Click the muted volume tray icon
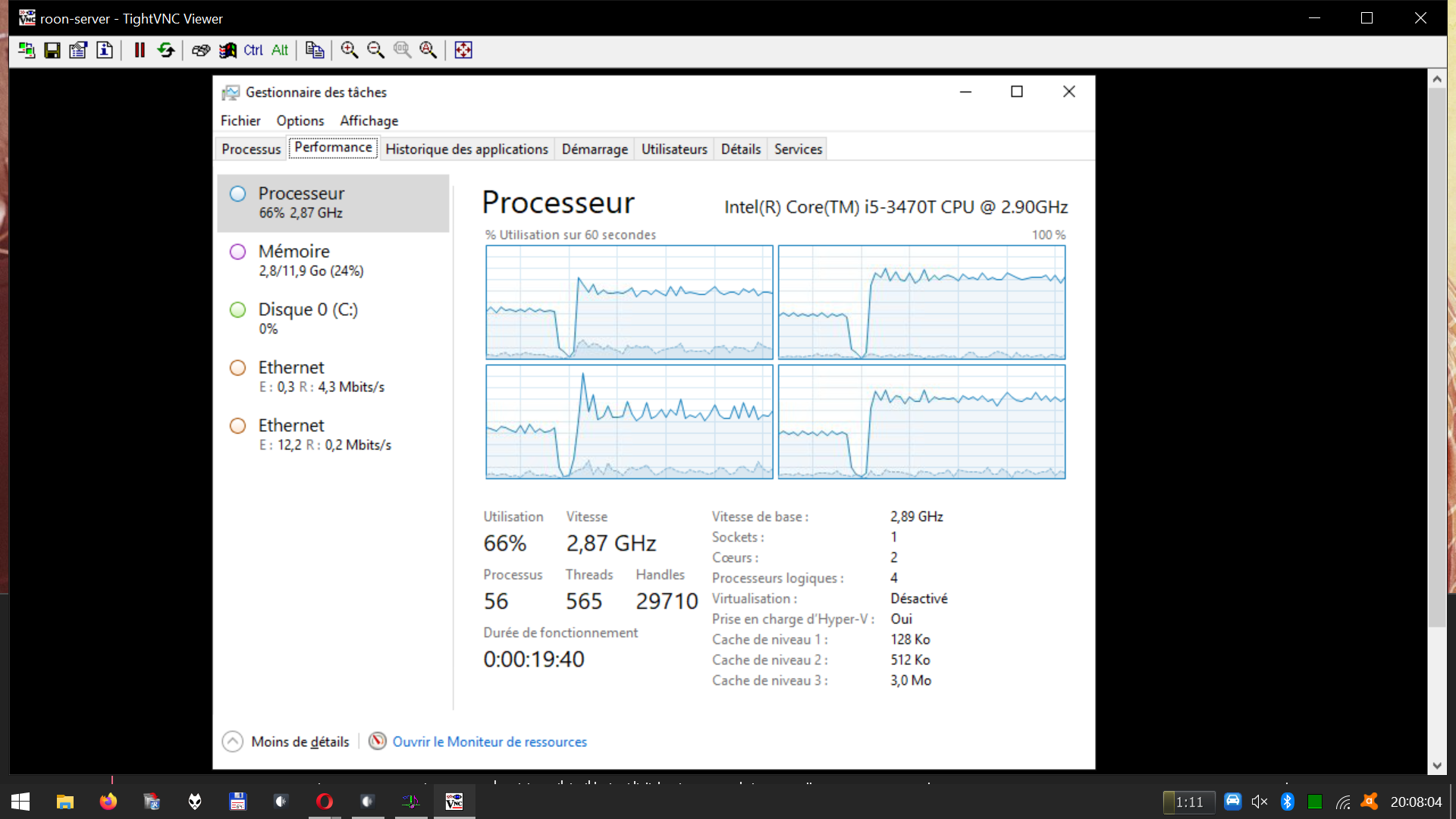The width and height of the screenshot is (1456, 819). pyautogui.click(x=1260, y=802)
